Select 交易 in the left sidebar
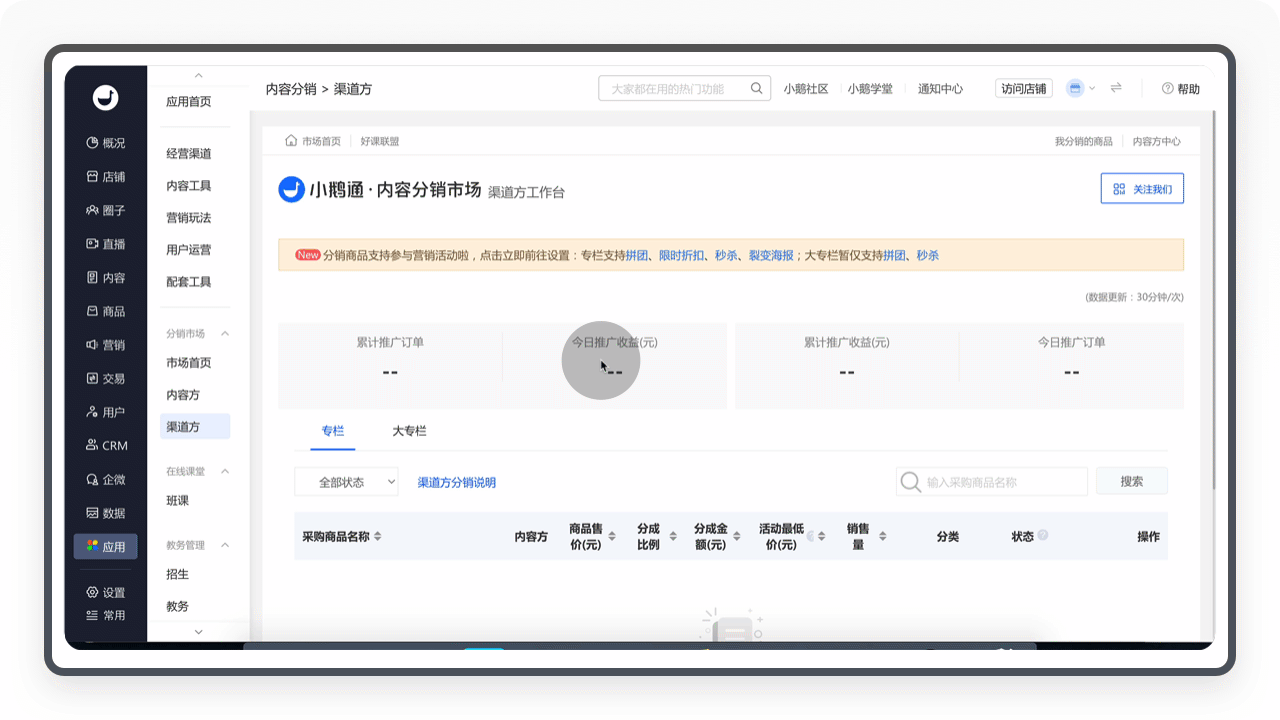This screenshot has height=720, width=1280. point(105,379)
